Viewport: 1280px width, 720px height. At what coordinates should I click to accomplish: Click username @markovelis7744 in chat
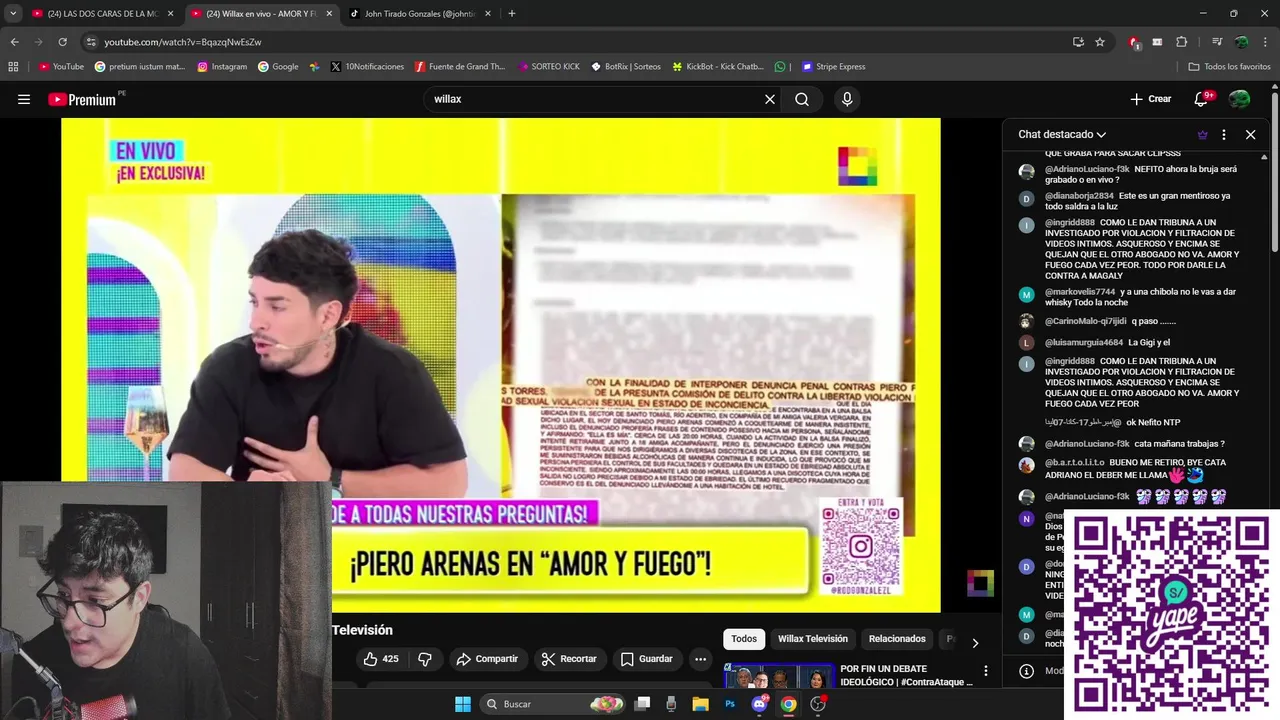tap(1079, 292)
